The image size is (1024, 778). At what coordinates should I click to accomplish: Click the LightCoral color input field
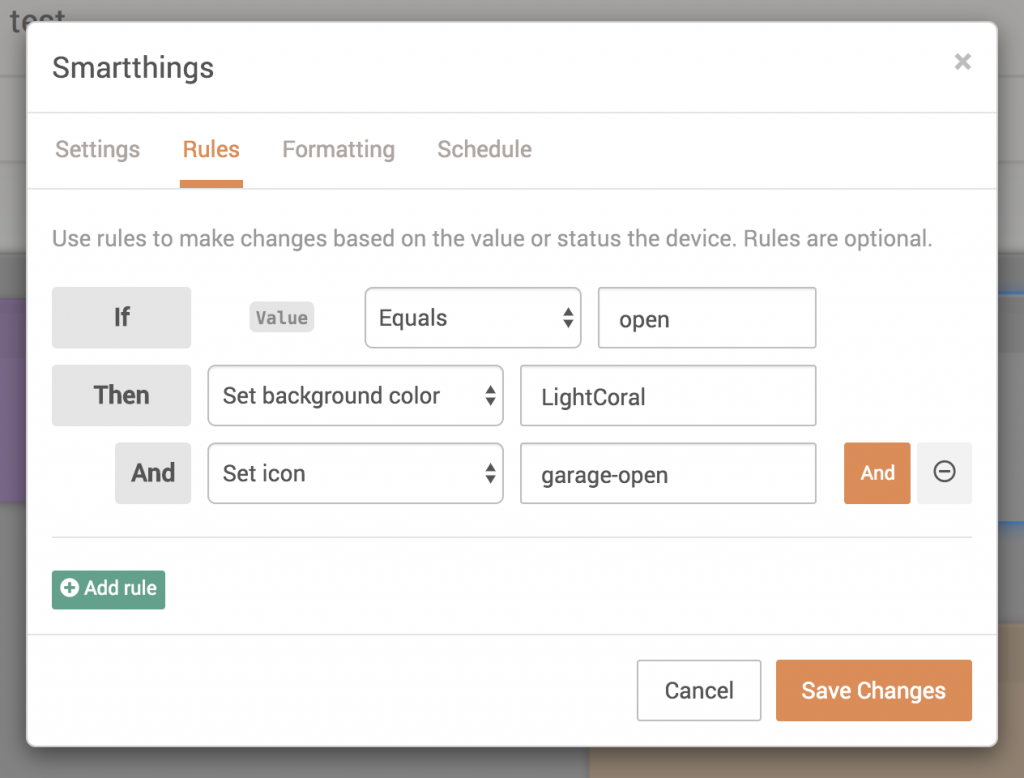668,396
